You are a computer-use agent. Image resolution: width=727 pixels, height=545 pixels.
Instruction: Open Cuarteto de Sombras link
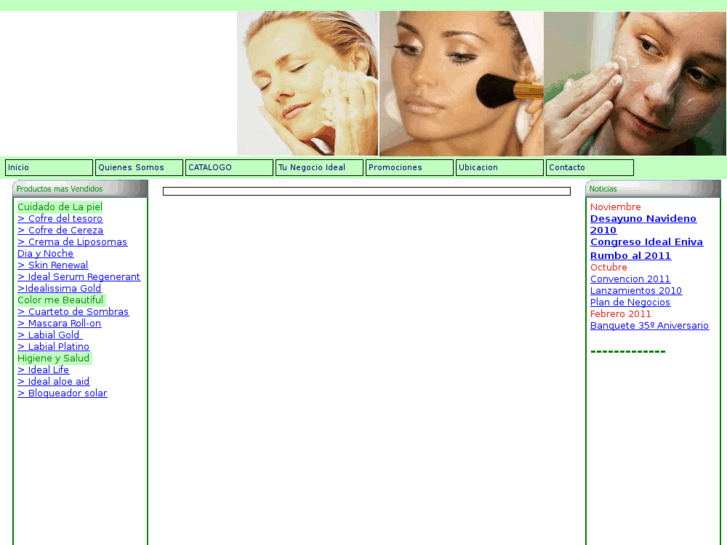click(x=73, y=312)
